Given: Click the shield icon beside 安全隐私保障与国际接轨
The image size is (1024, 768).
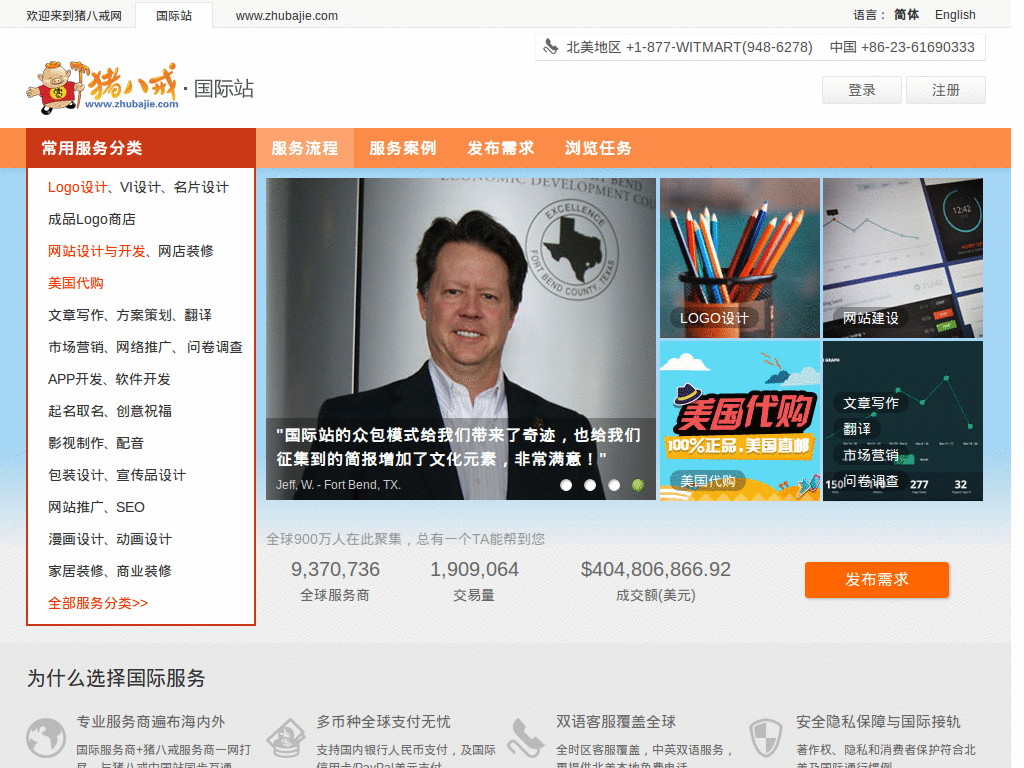Looking at the screenshot, I should pyautogui.click(x=765, y=738).
